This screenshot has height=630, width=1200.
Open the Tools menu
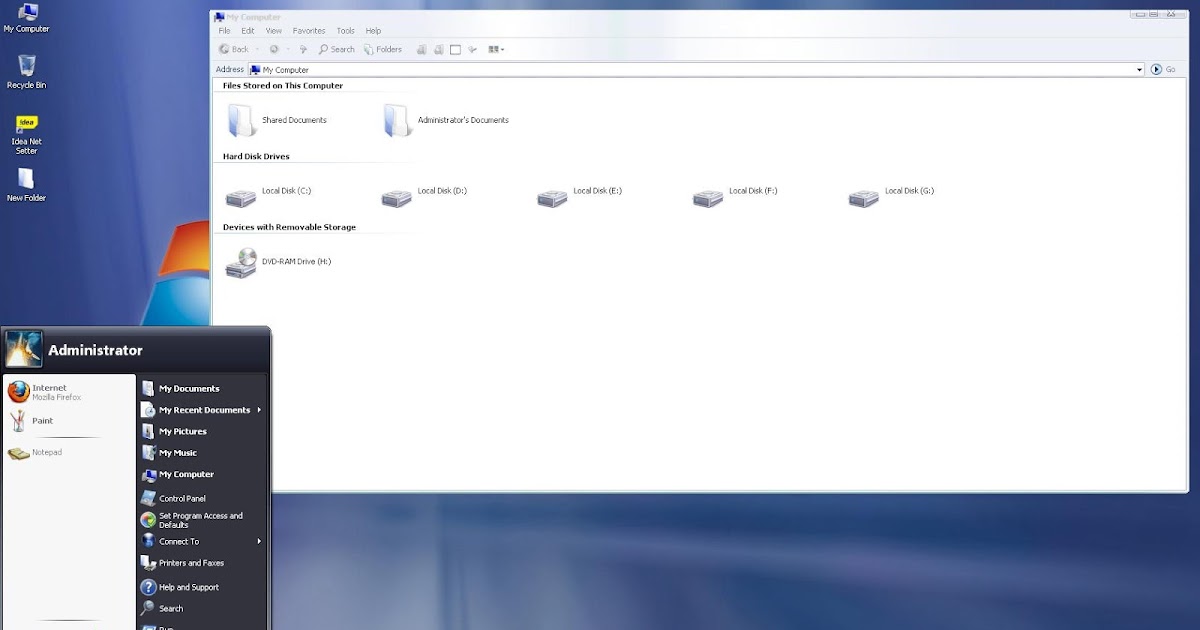(345, 30)
